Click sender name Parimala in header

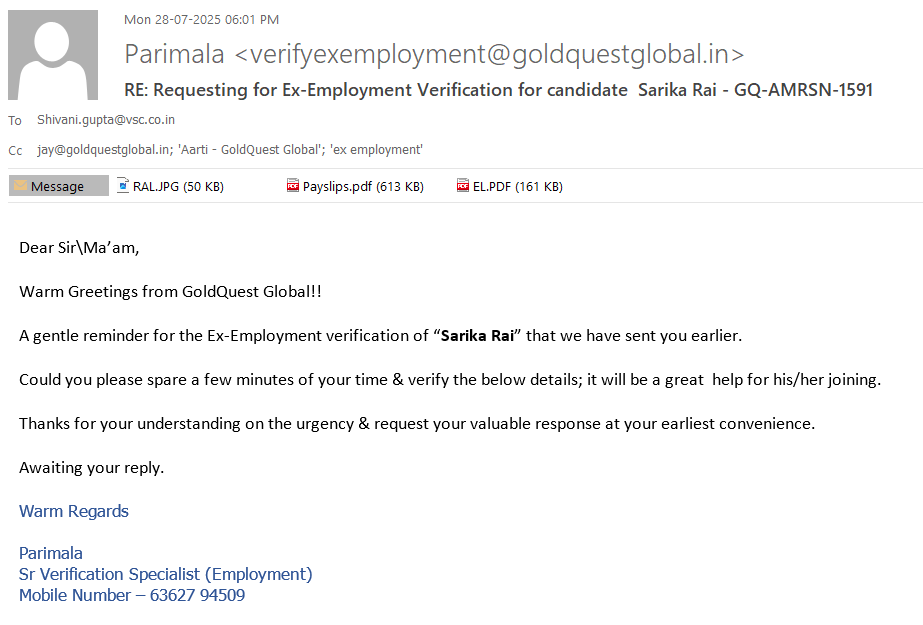tap(176, 54)
